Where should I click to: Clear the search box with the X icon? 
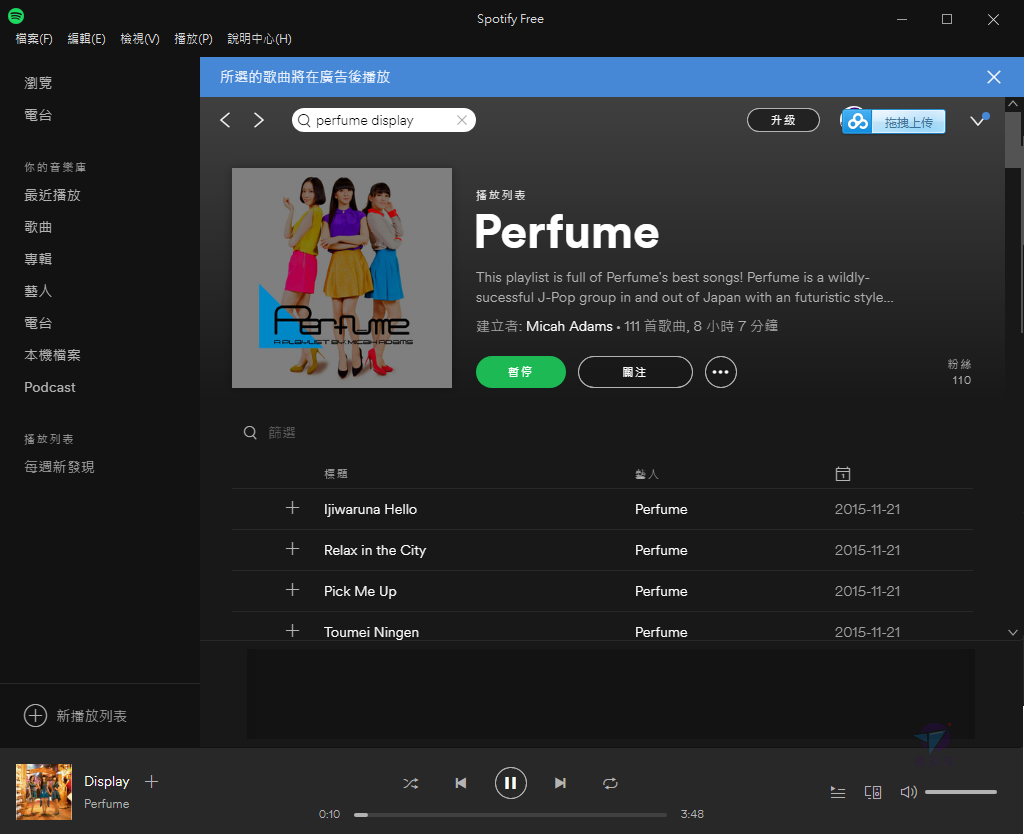[x=462, y=120]
